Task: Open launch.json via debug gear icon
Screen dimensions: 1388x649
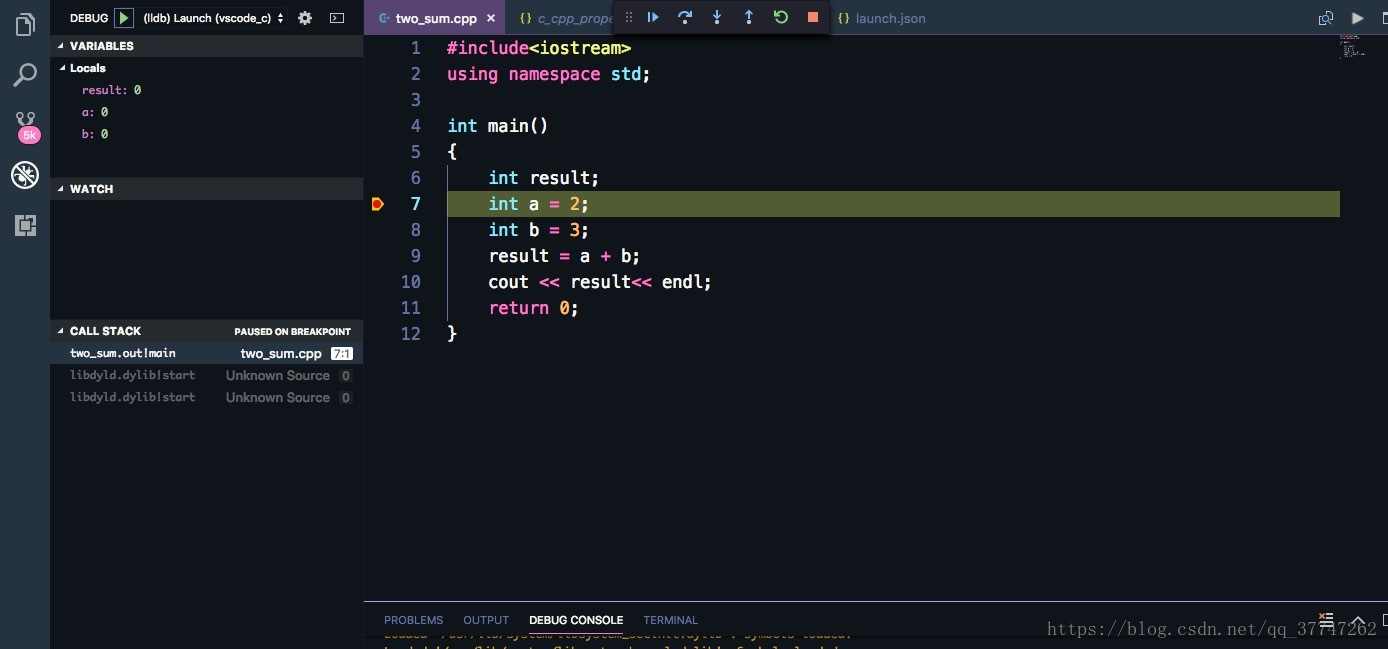Action: pos(305,18)
